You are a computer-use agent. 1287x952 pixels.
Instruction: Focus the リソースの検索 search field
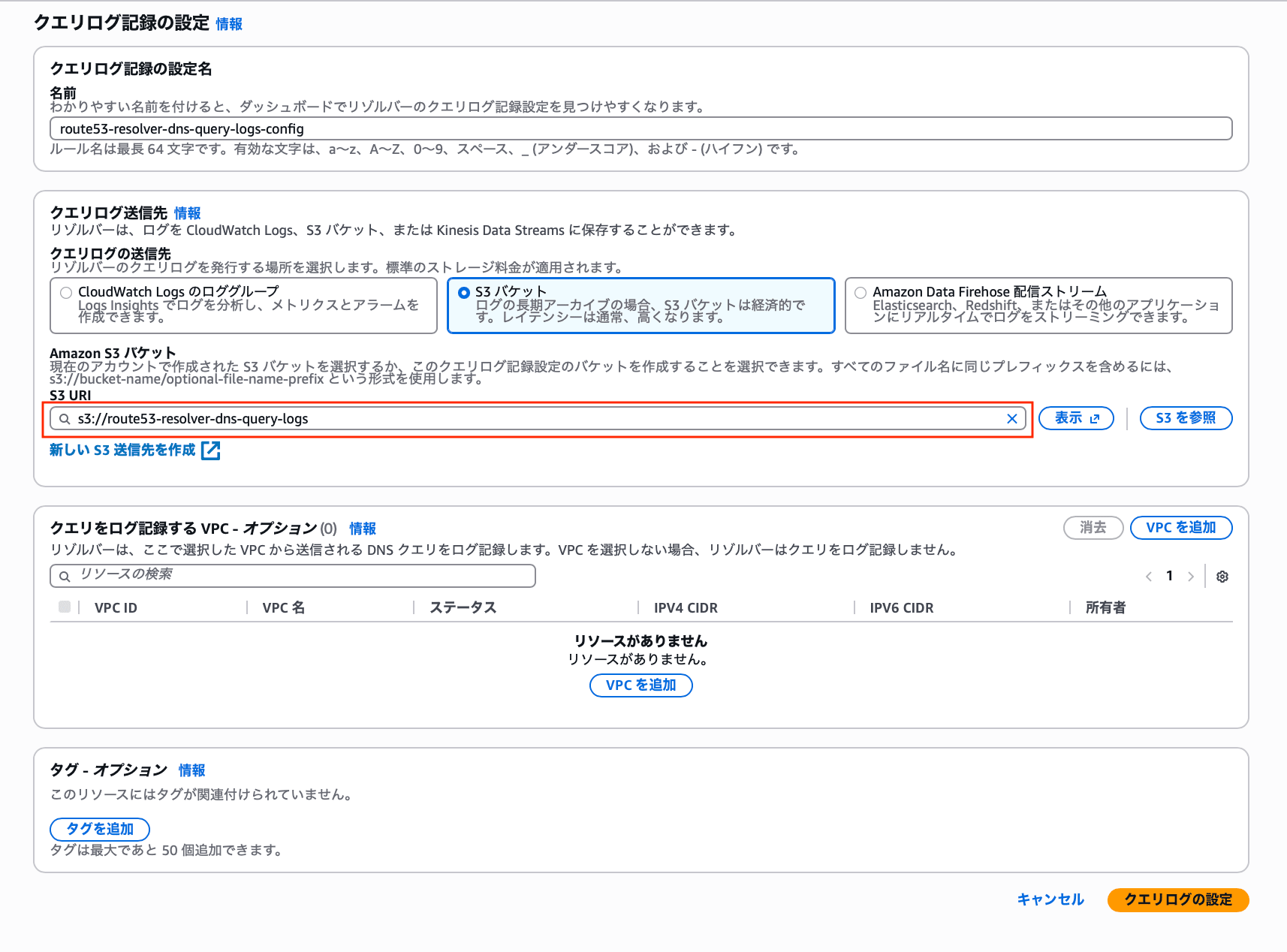point(293,576)
